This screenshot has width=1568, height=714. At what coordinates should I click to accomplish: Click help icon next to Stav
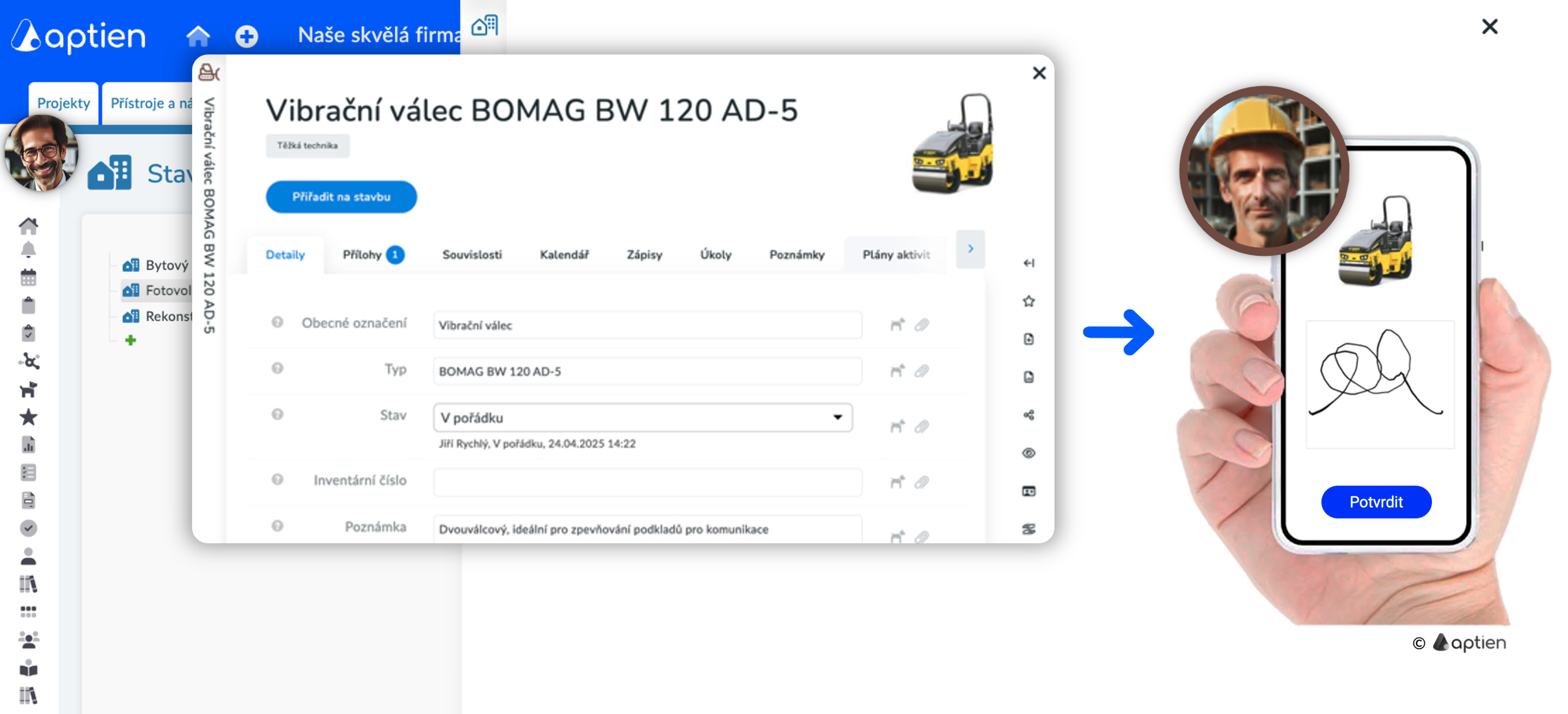(277, 414)
